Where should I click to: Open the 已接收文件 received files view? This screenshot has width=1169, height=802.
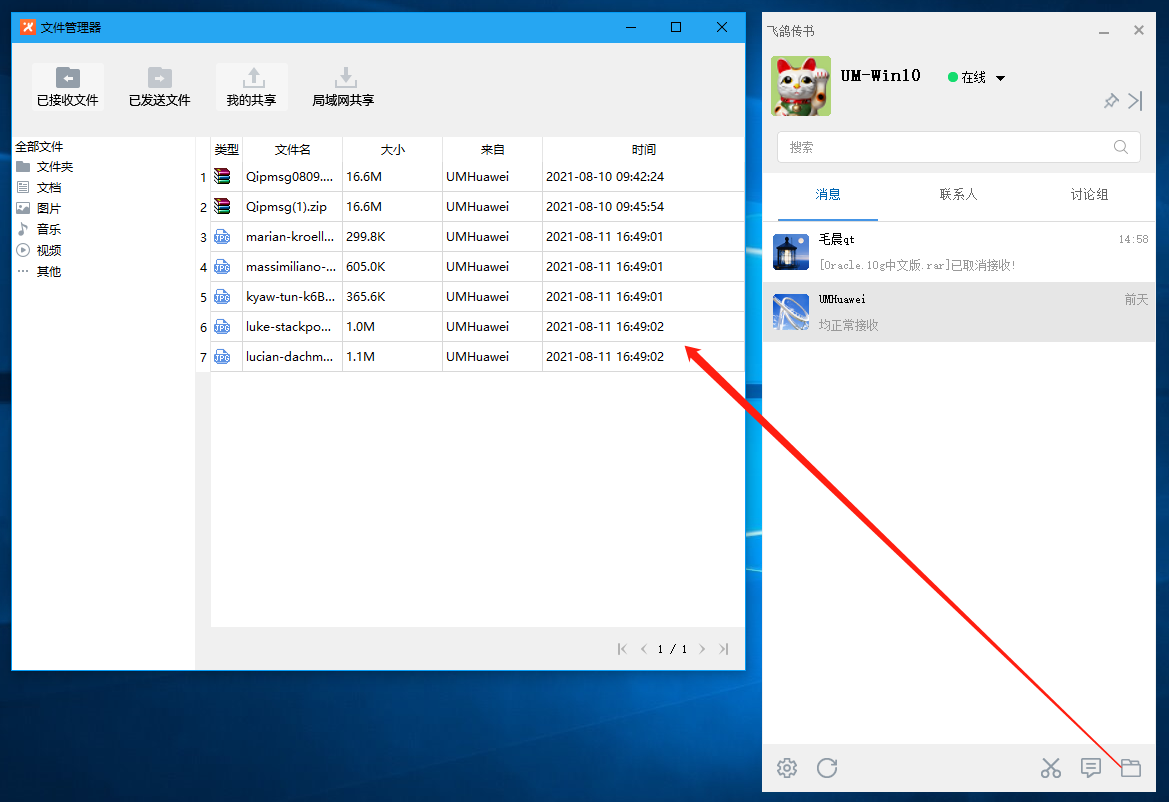coord(67,87)
